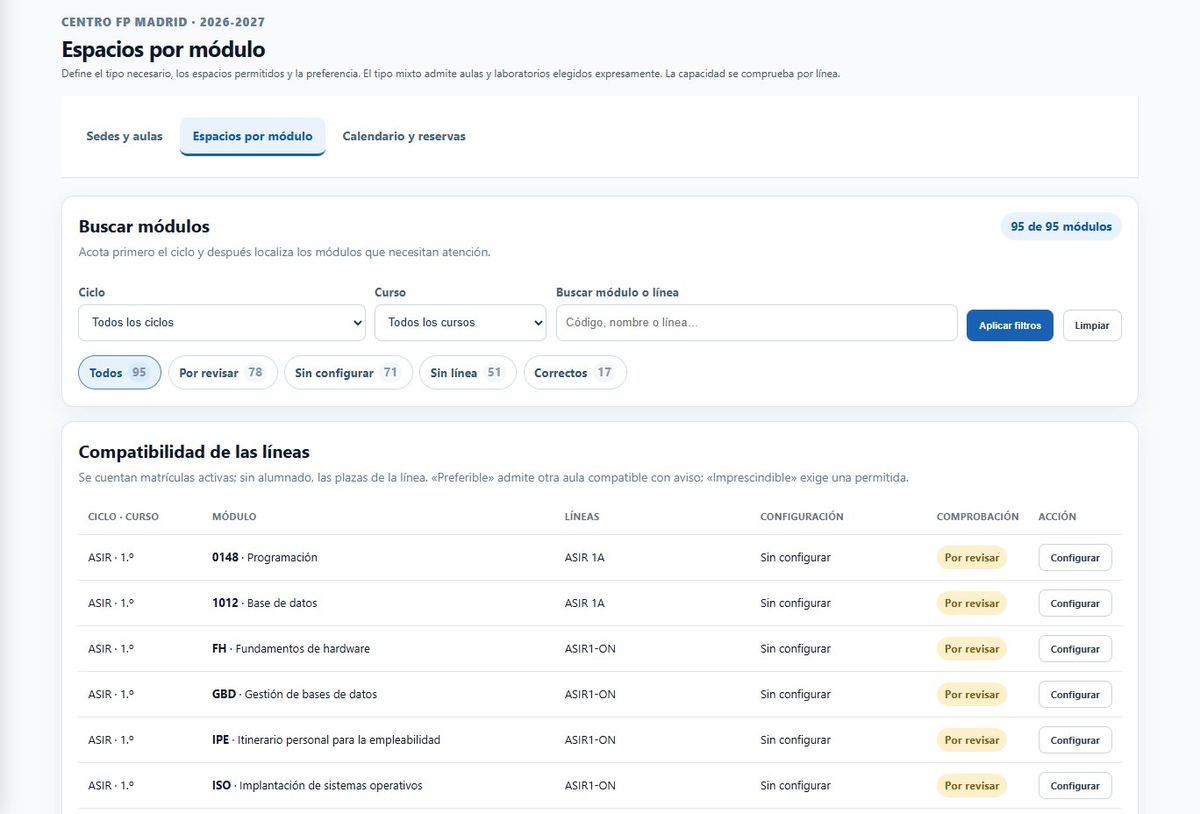Switch to Calendario y reservas tab
1200x814 pixels.
click(404, 136)
